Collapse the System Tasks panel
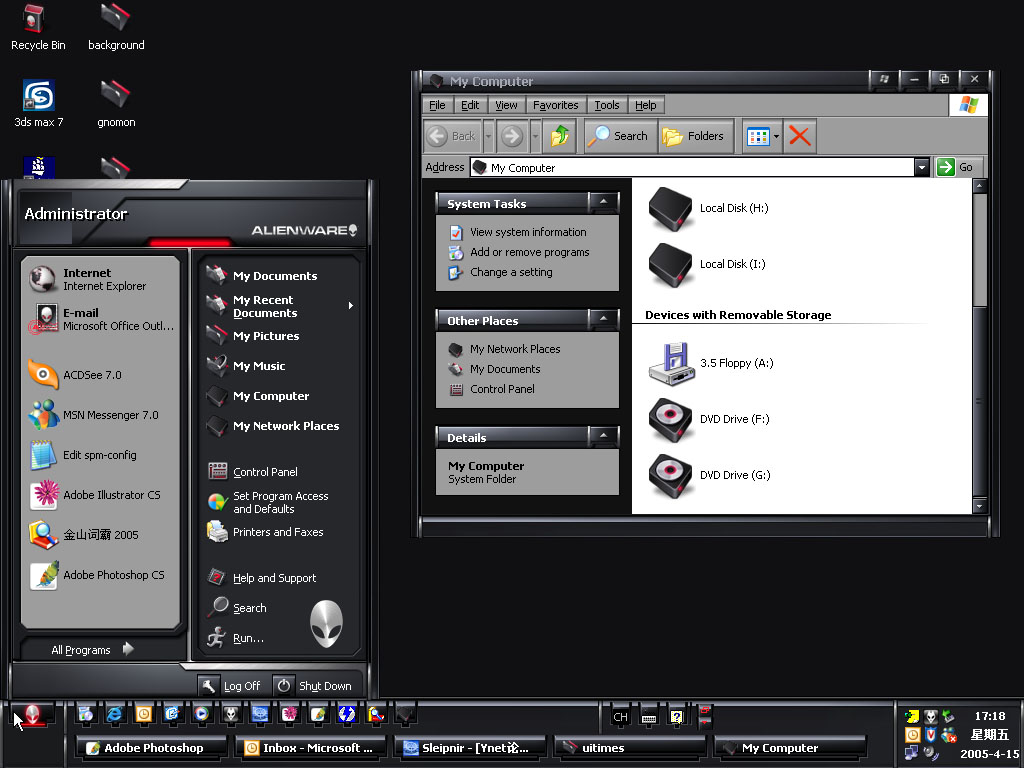The image size is (1024, 768). point(603,202)
